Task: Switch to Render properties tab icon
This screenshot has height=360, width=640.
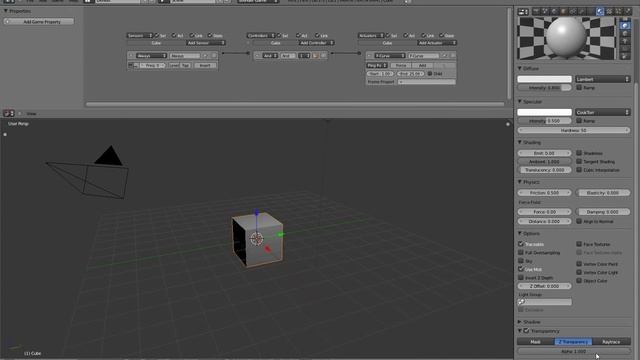Action: pos(536,11)
